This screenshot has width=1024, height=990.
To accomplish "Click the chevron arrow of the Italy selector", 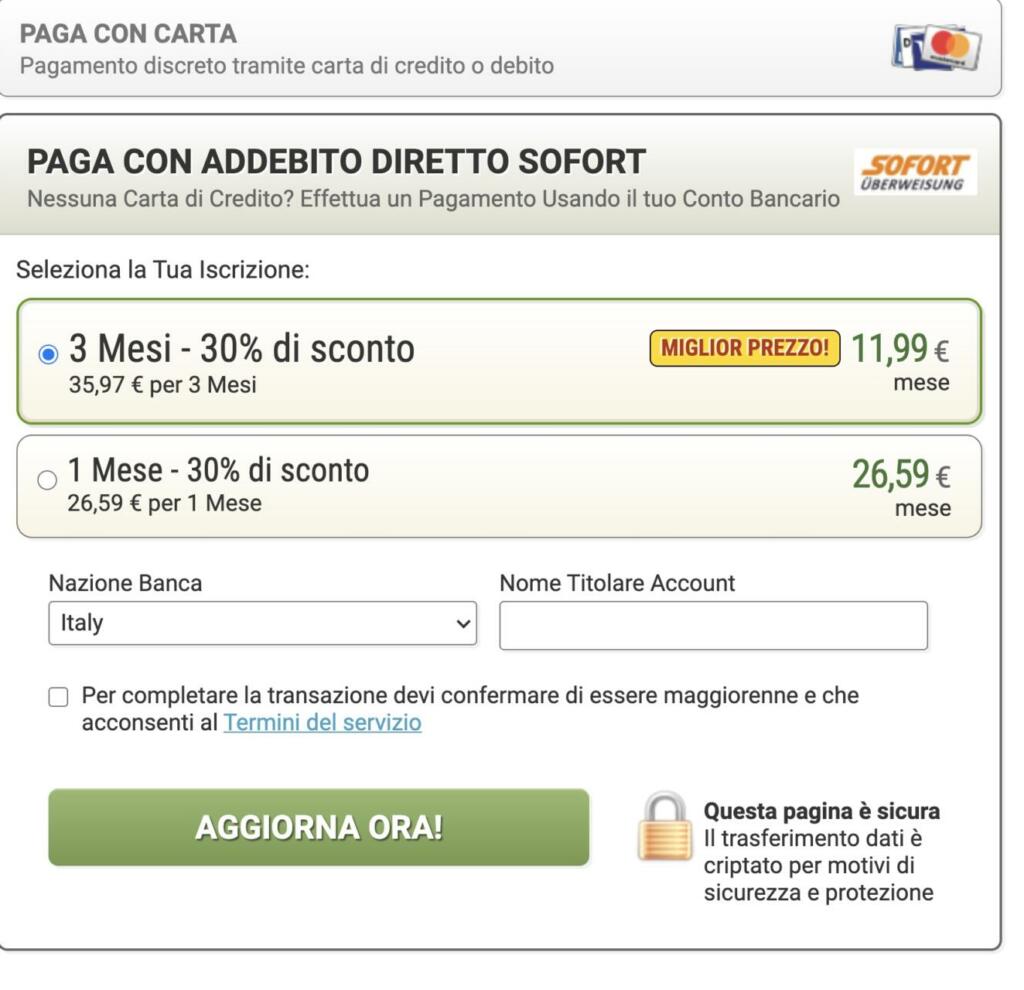I will [462, 623].
